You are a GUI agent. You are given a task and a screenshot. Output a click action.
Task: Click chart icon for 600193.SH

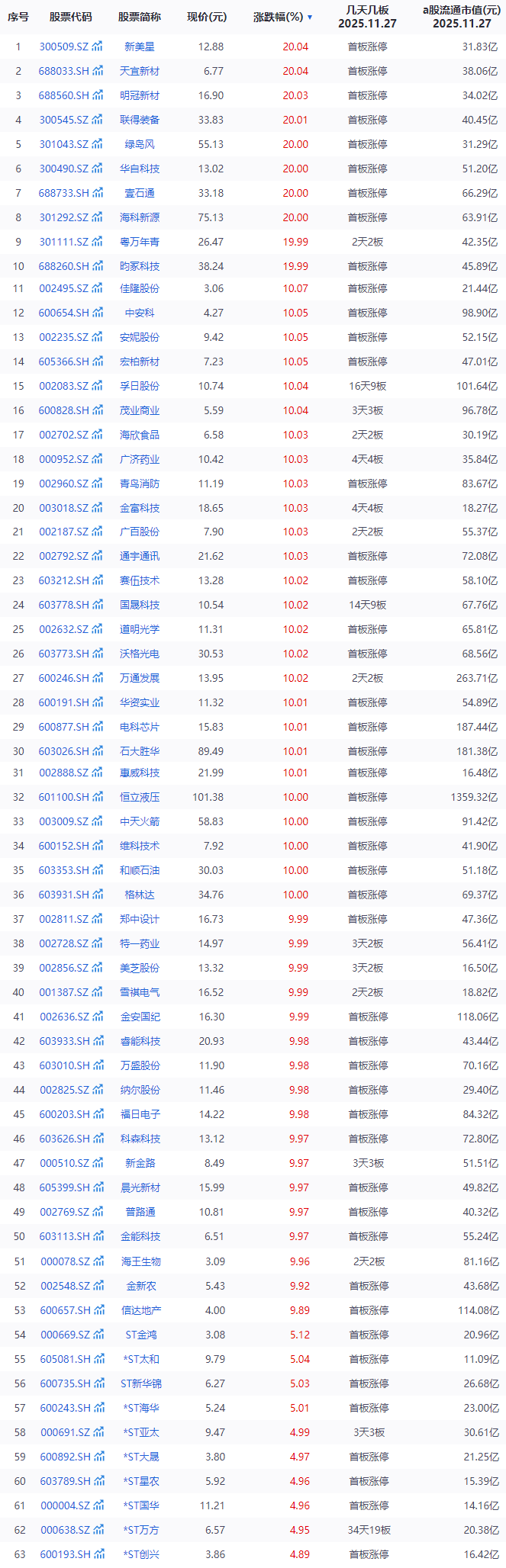pos(98,1554)
